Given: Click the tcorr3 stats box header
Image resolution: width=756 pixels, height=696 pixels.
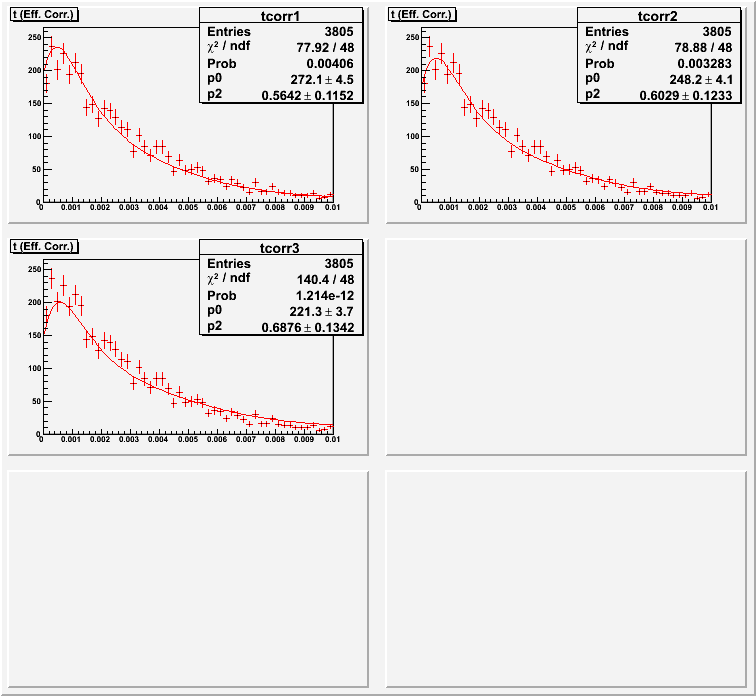Looking at the screenshot, I should click(282, 248).
